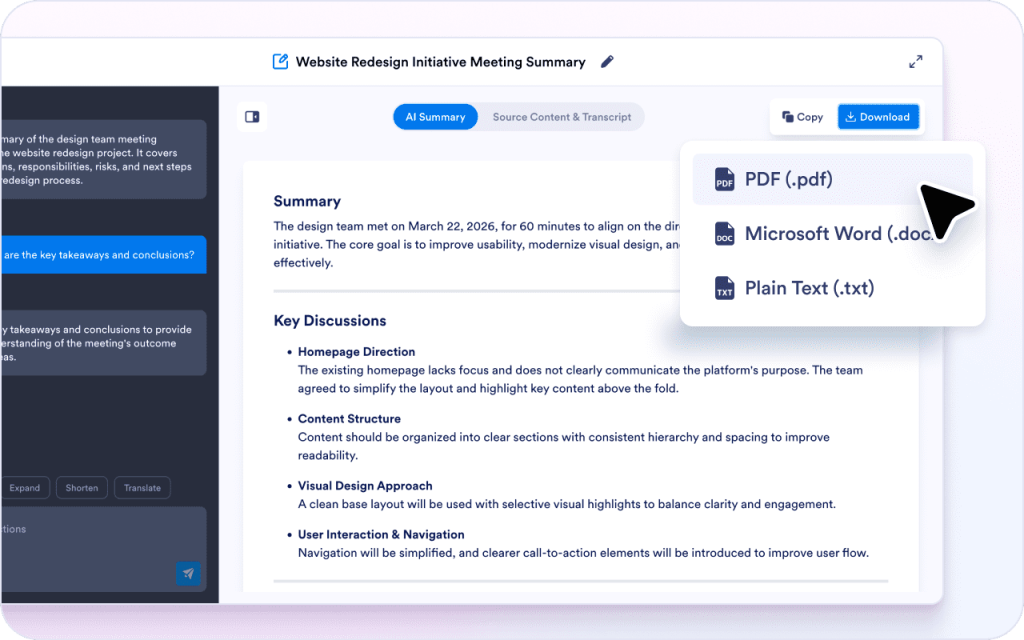The height and width of the screenshot is (640, 1024).
Task: Open the Source Content & Transcript tab
Action: click(561, 116)
